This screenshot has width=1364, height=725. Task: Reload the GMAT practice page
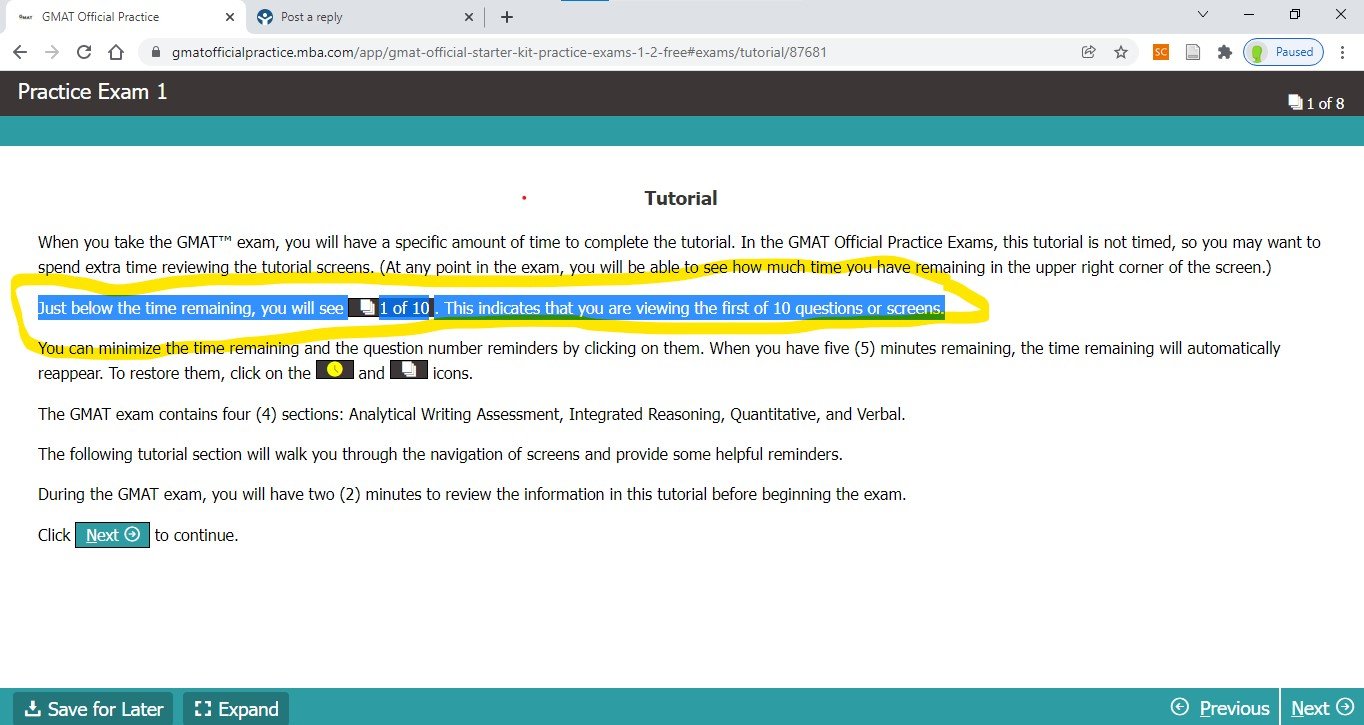tap(84, 51)
